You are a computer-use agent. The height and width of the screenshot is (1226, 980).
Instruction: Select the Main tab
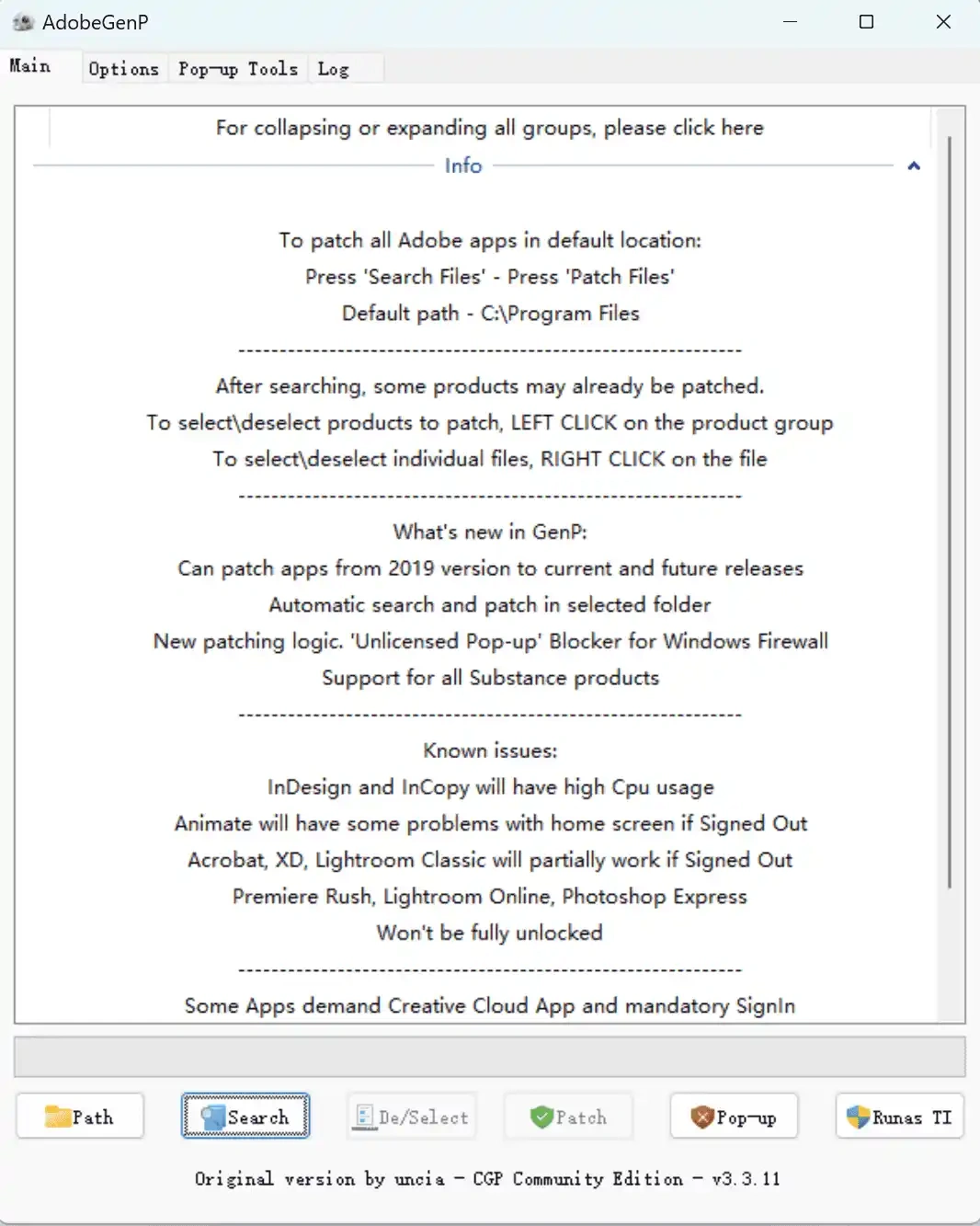tap(28, 64)
